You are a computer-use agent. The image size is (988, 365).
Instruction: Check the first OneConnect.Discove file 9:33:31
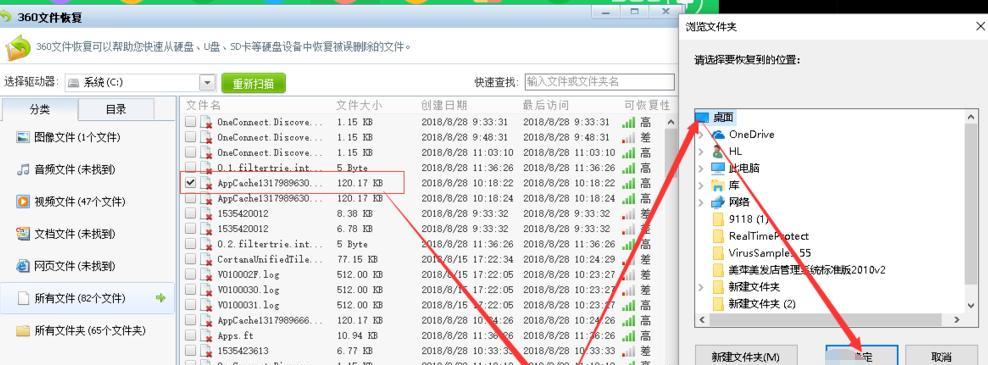click(x=190, y=122)
